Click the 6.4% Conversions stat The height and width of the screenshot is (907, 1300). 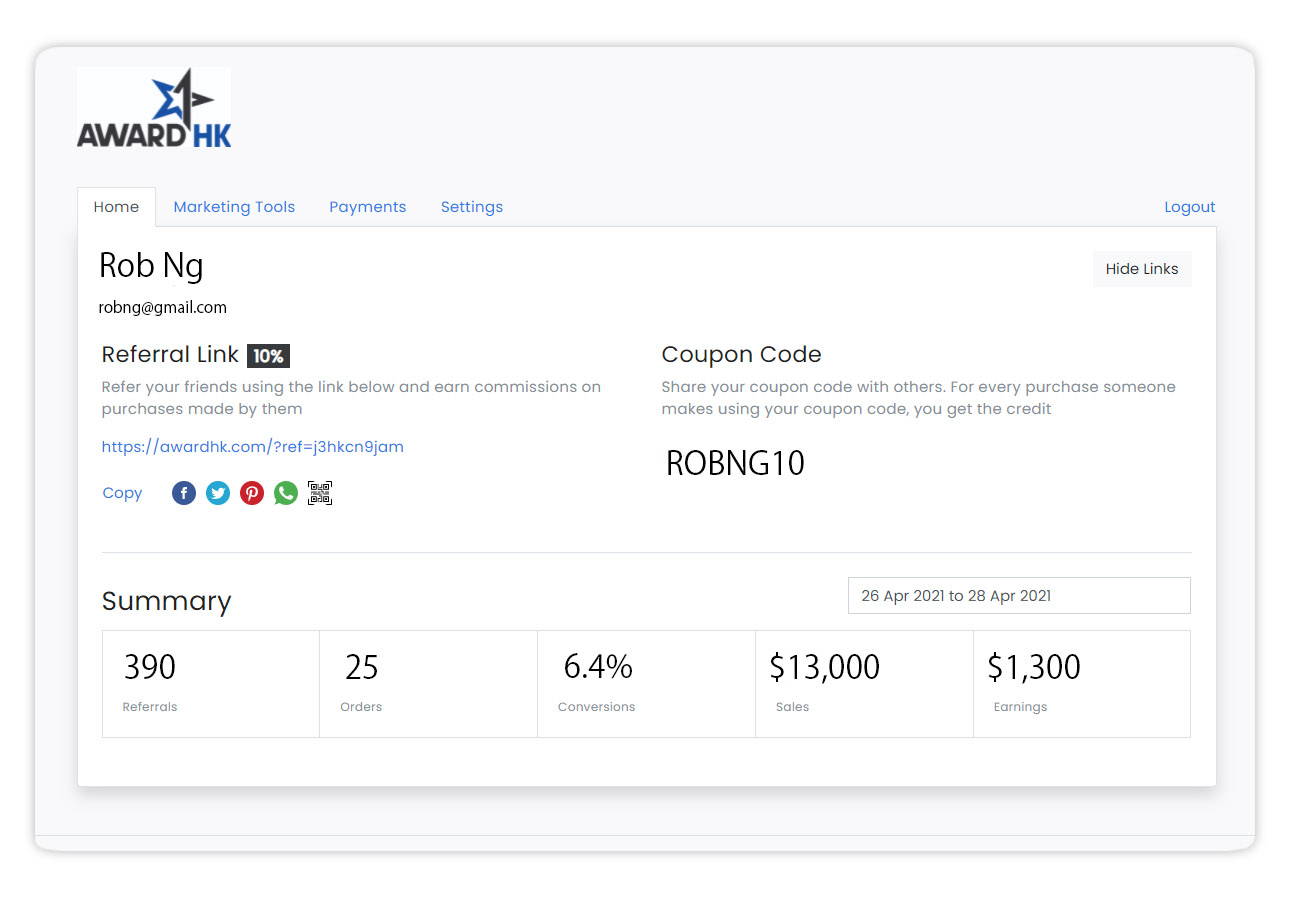[x=647, y=684]
